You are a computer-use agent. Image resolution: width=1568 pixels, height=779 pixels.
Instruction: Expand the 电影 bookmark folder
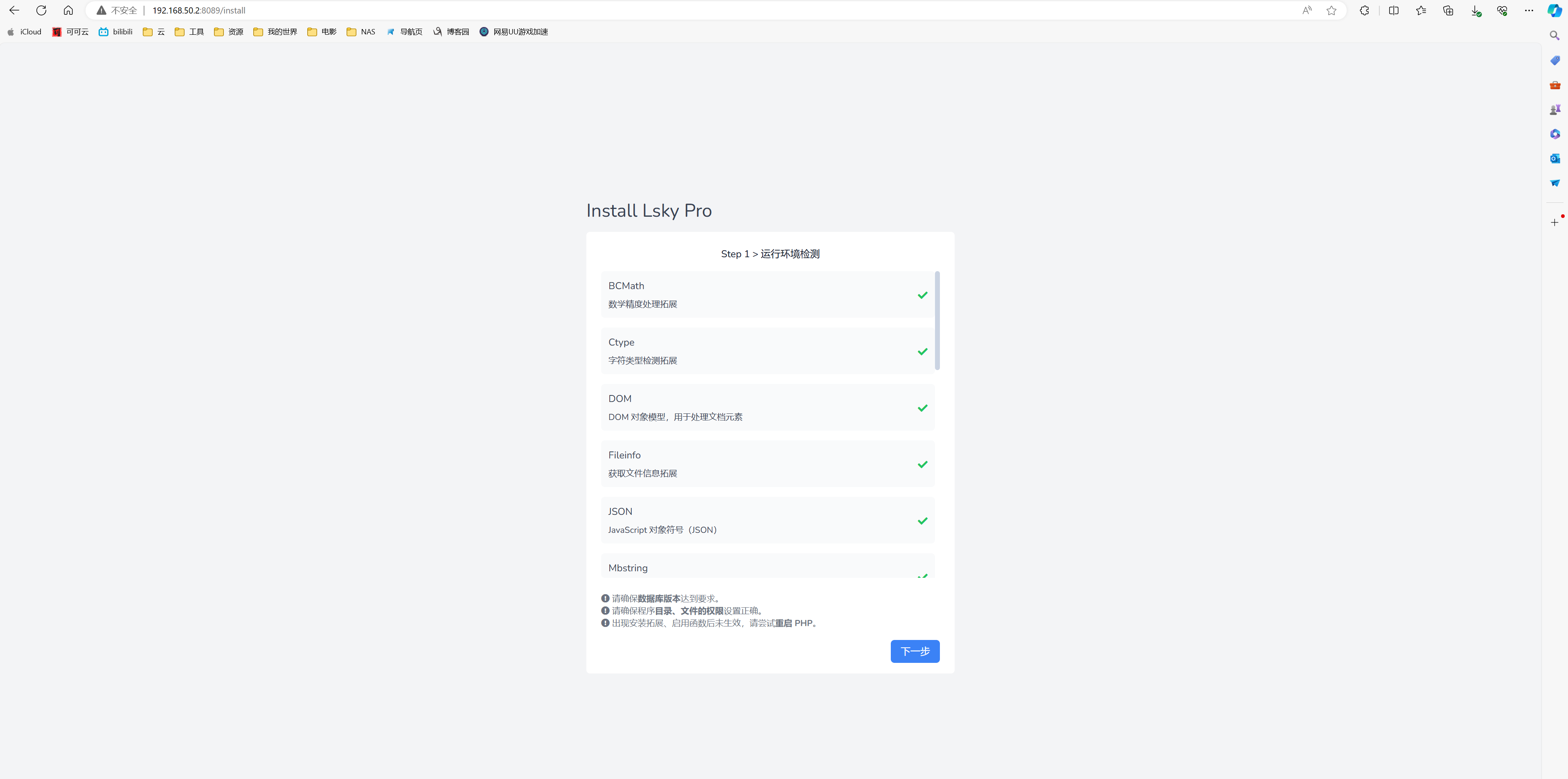(322, 31)
